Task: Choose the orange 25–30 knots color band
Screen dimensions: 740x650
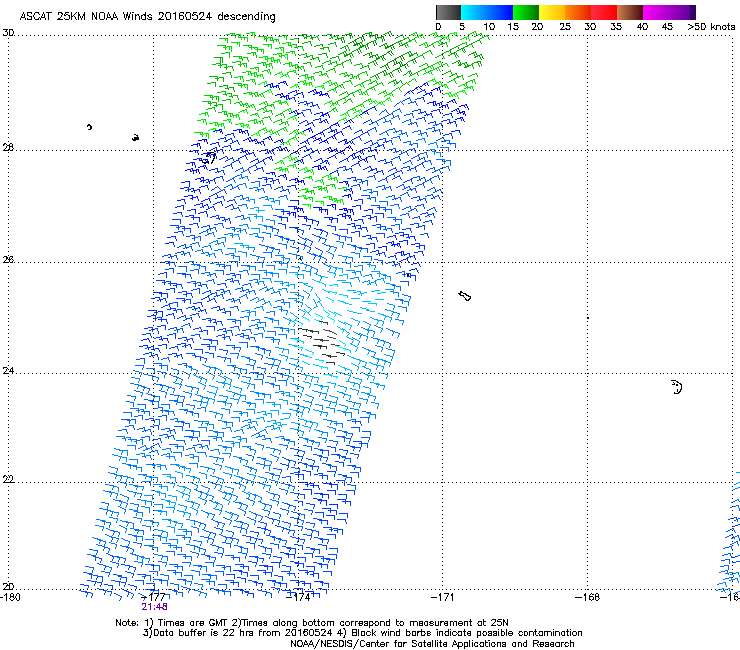Action: pyautogui.click(x=578, y=12)
